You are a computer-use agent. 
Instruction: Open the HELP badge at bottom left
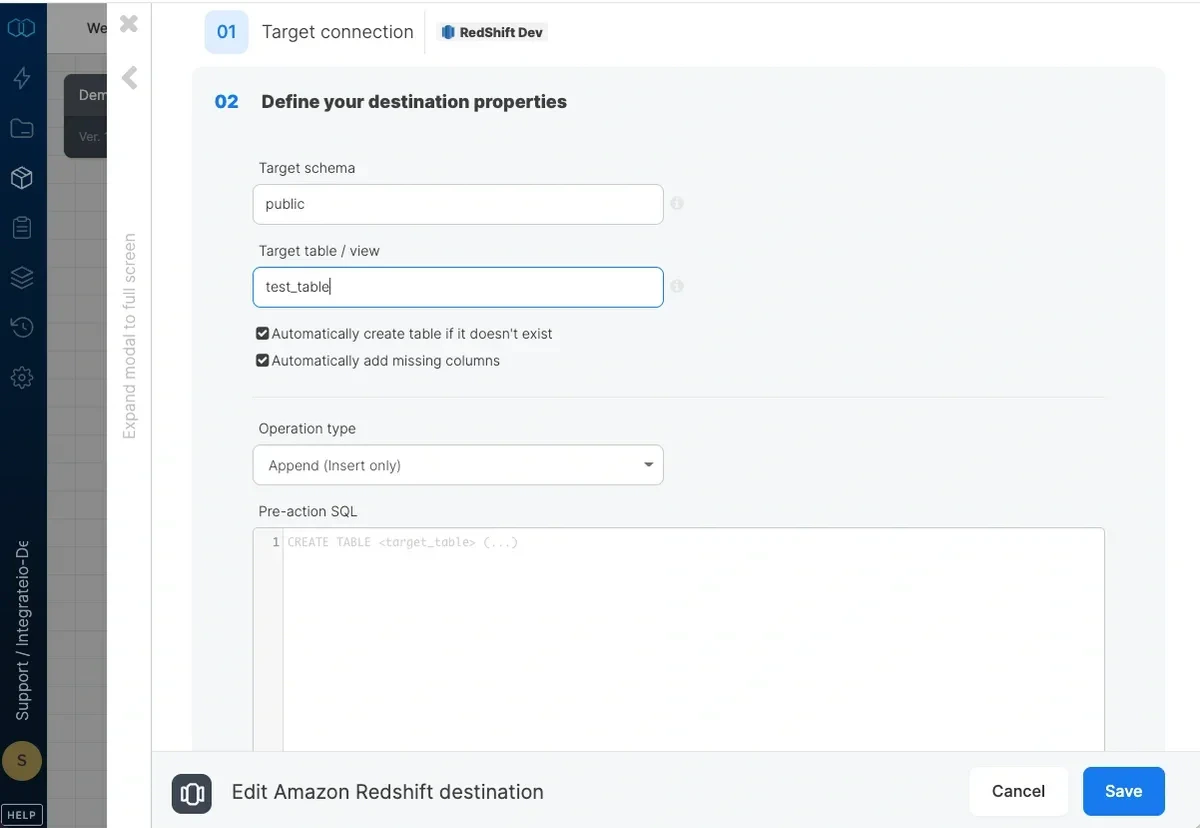21,814
